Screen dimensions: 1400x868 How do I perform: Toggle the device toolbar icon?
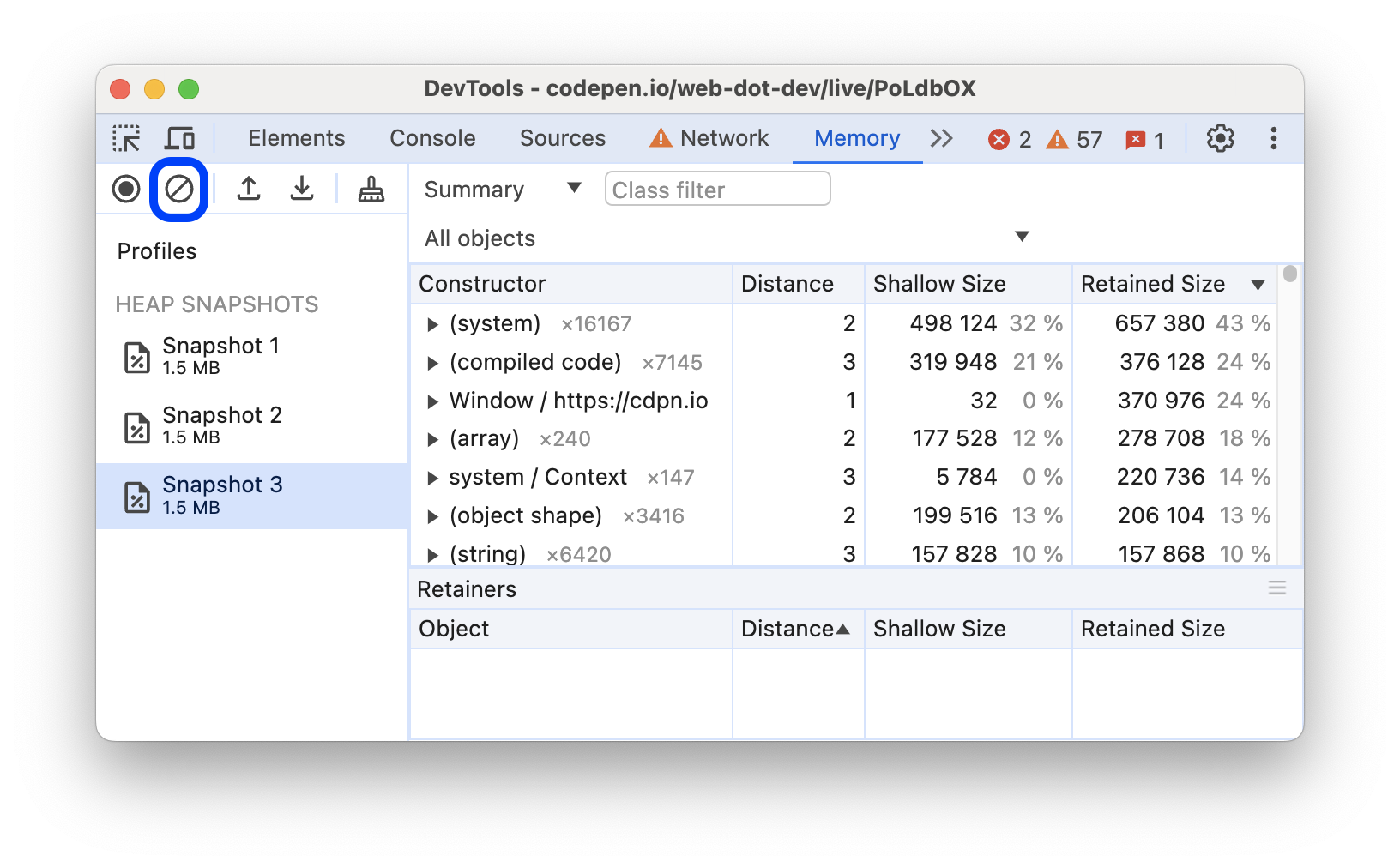click(x=178, y=137)
